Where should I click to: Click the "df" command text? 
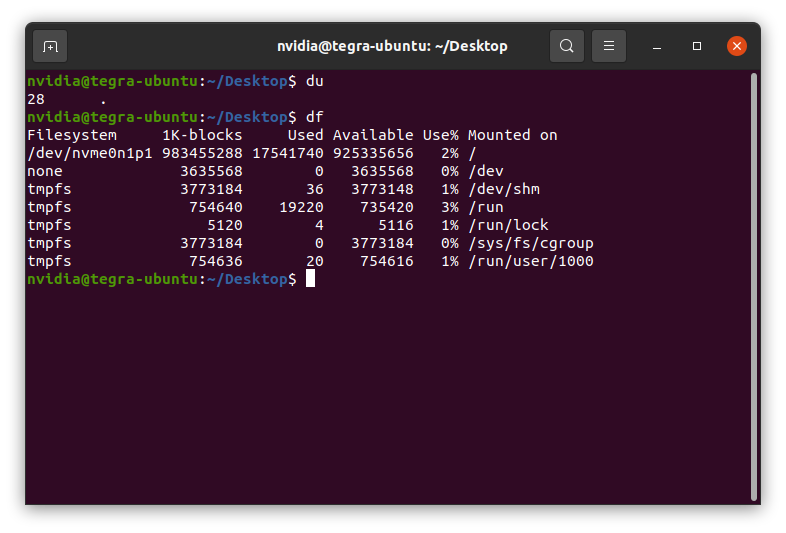pyautogui.click(x=315, y=117)
